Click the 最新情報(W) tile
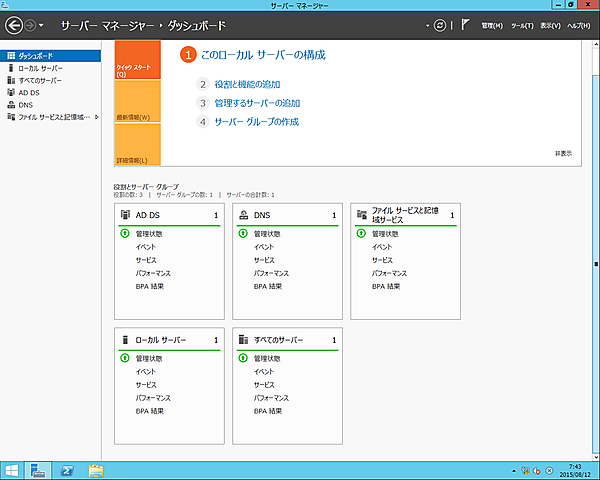Viewport: 600px width, 480px height. coord(138,101)
